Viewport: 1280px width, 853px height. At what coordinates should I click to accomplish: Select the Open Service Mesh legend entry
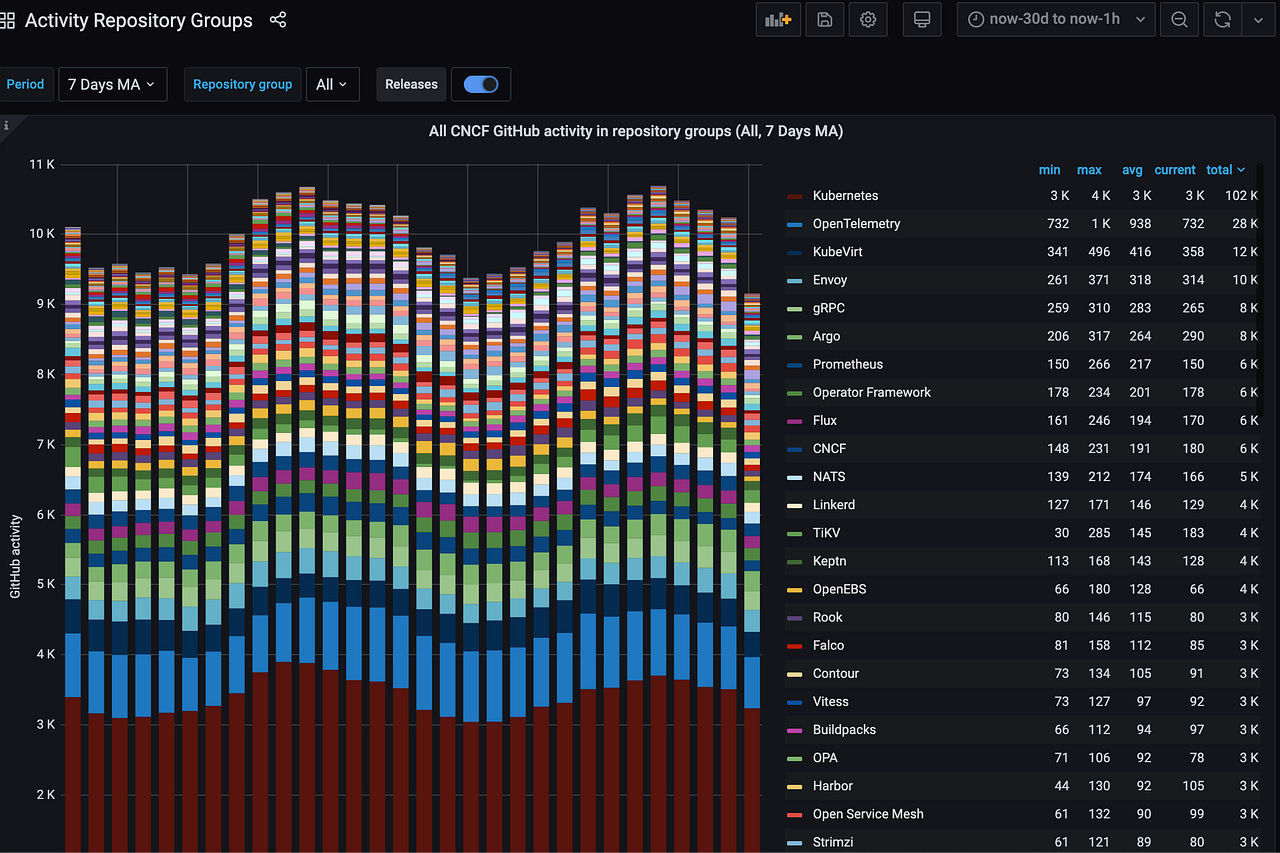click(x=868, y=813)
